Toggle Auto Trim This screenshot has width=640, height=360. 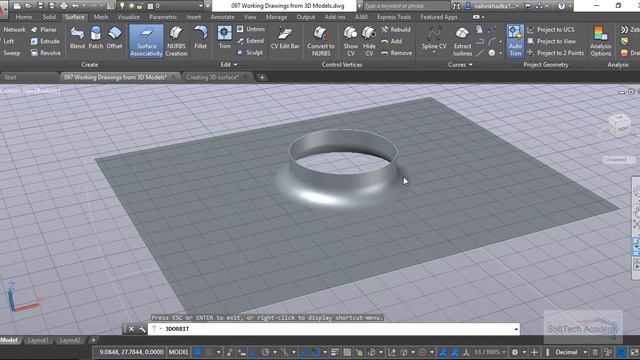point(515,41)
